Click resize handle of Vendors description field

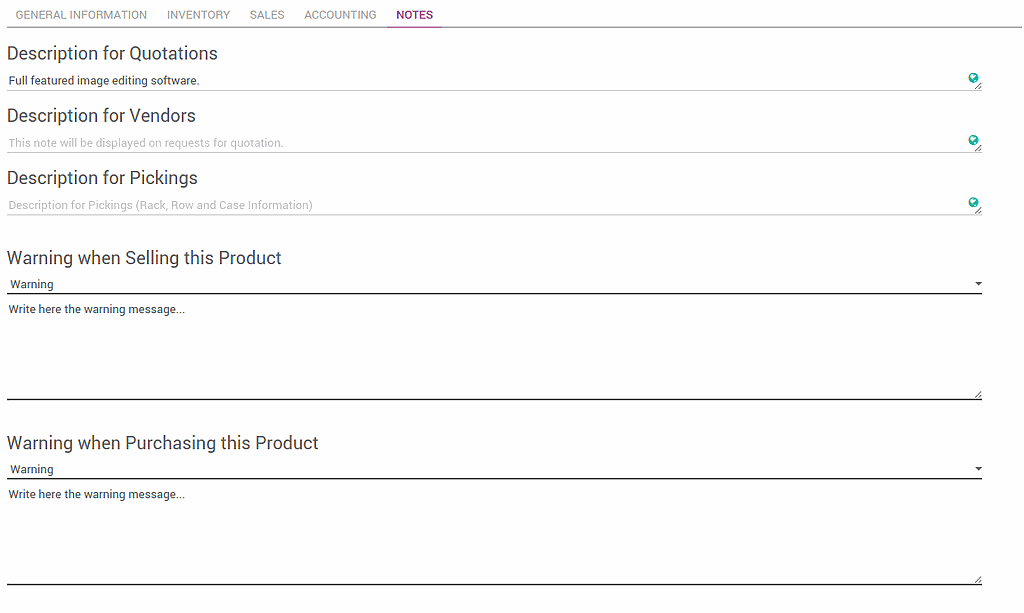(x=978, y=148)
